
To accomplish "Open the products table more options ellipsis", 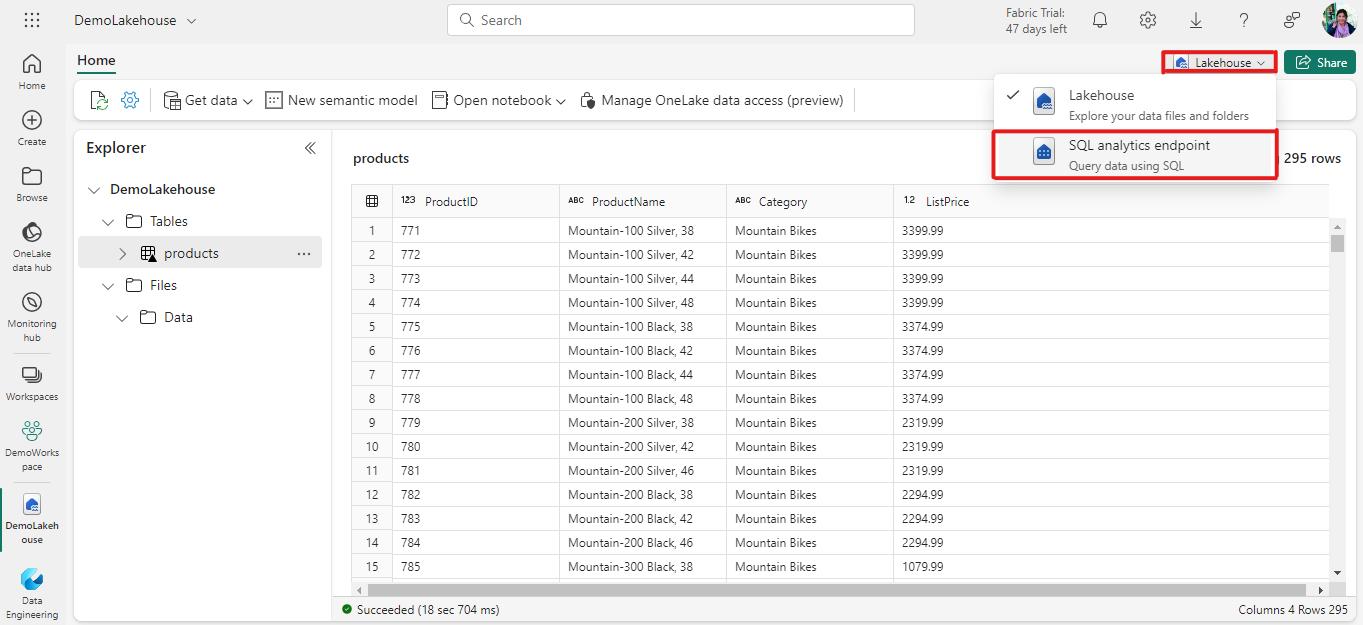I will click(x=304, y=253).
